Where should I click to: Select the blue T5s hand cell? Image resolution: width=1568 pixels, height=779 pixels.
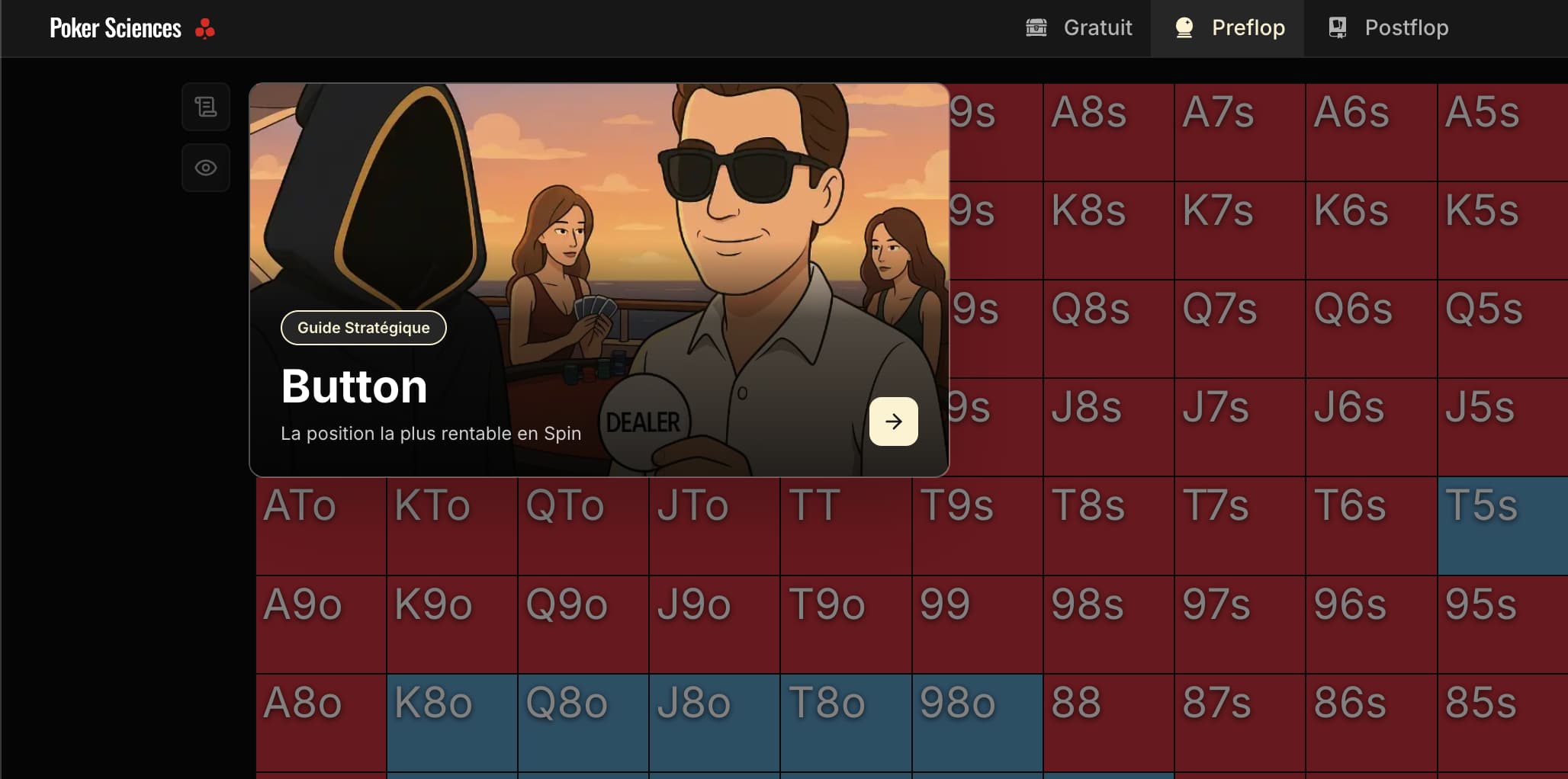pos(1502,526)
